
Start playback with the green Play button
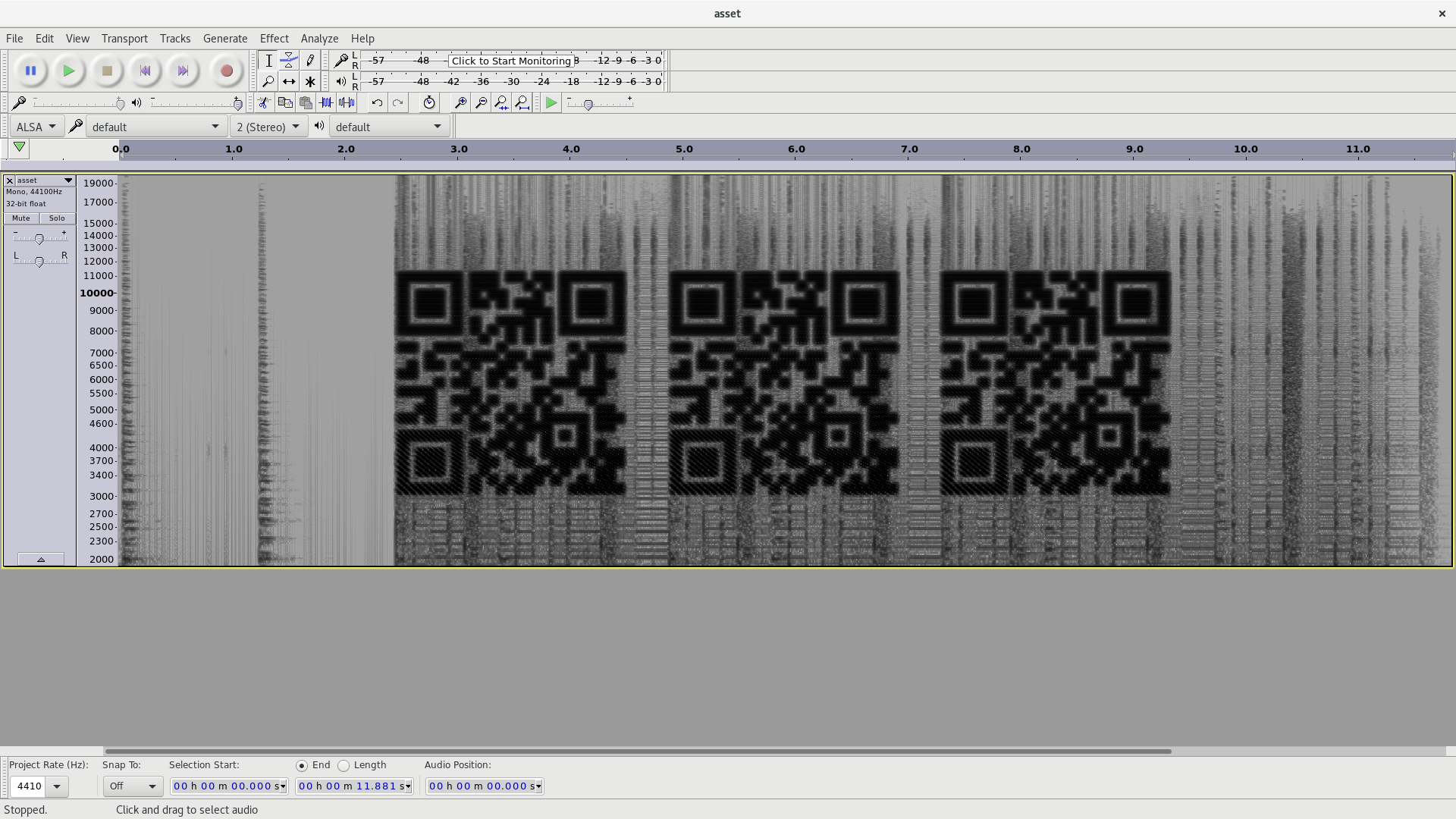pos(69,71)
